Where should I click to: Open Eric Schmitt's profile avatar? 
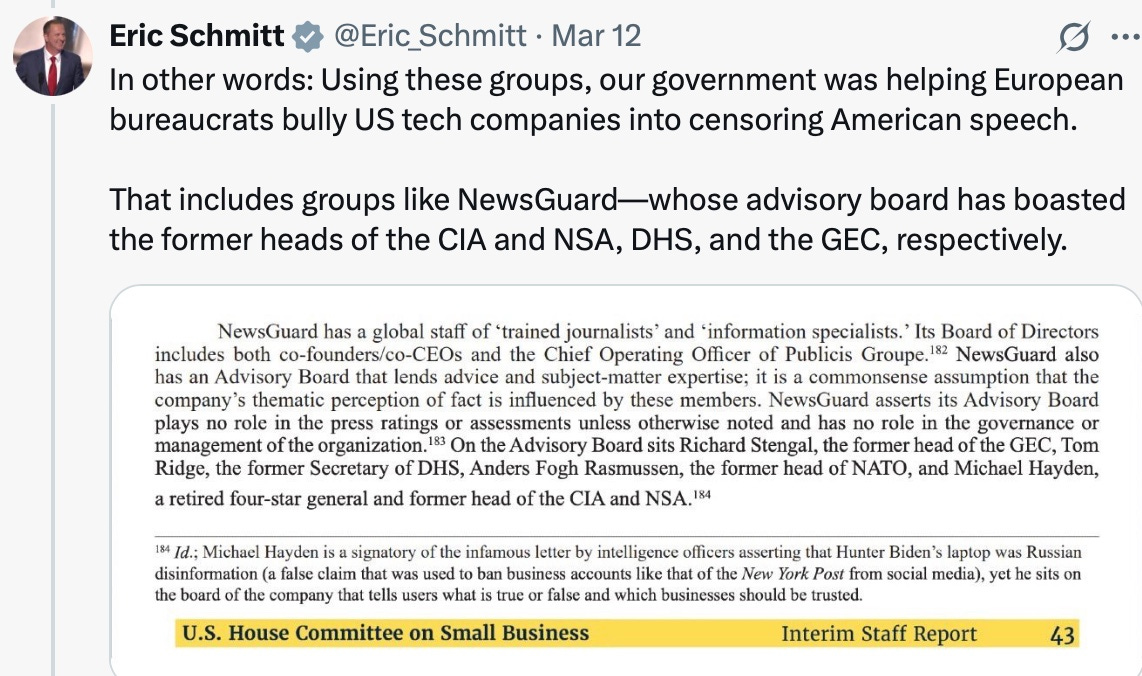[x=52, y=57]
